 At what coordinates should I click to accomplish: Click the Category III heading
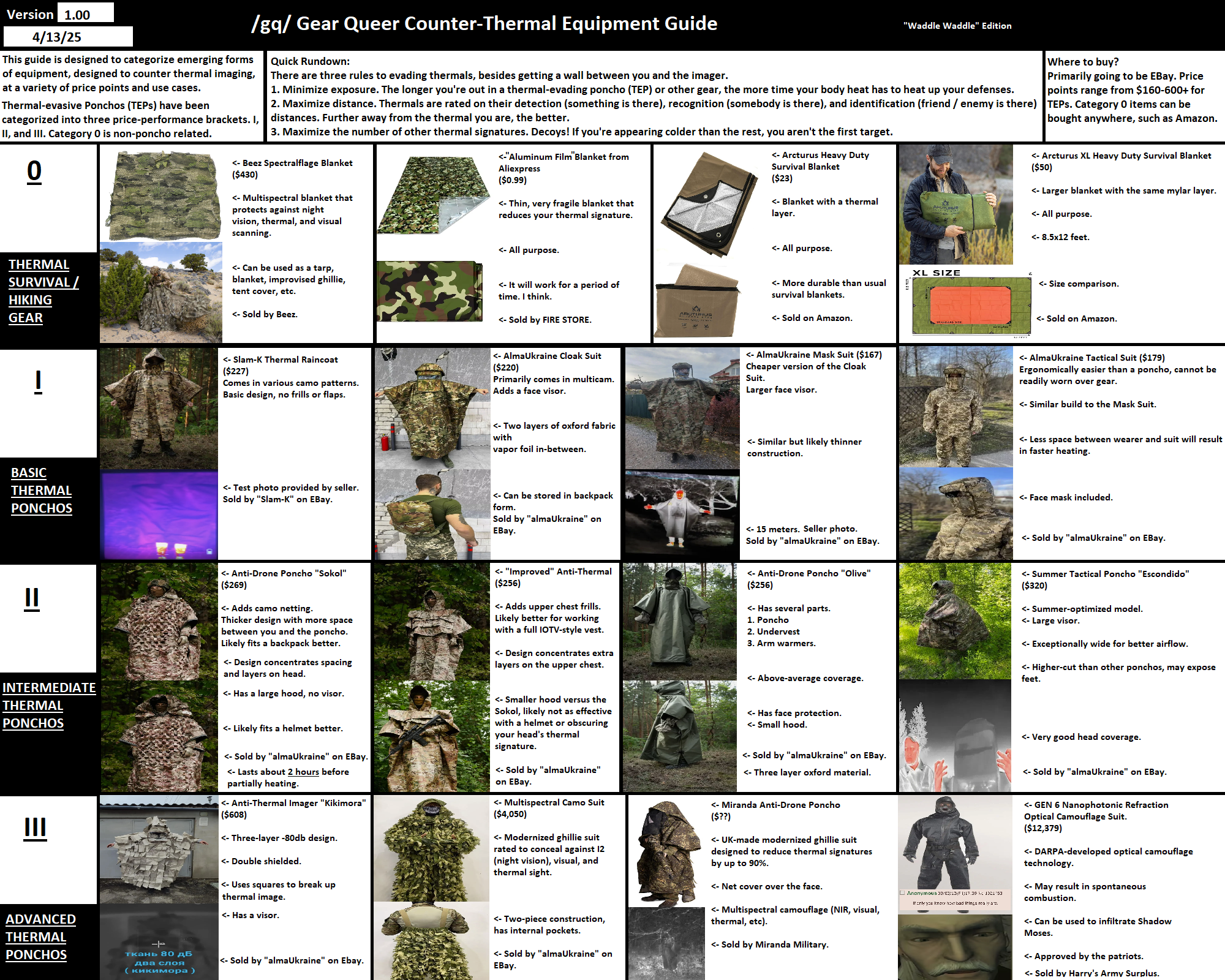(x=36, y=828)
